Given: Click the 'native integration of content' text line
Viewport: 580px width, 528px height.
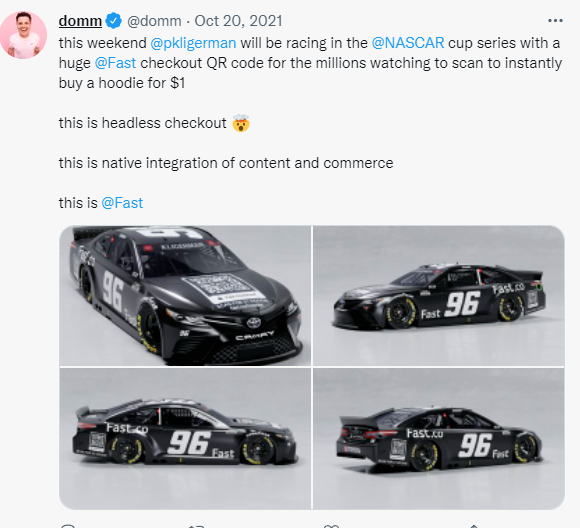Looking at the screenshot, I should 226,163.
